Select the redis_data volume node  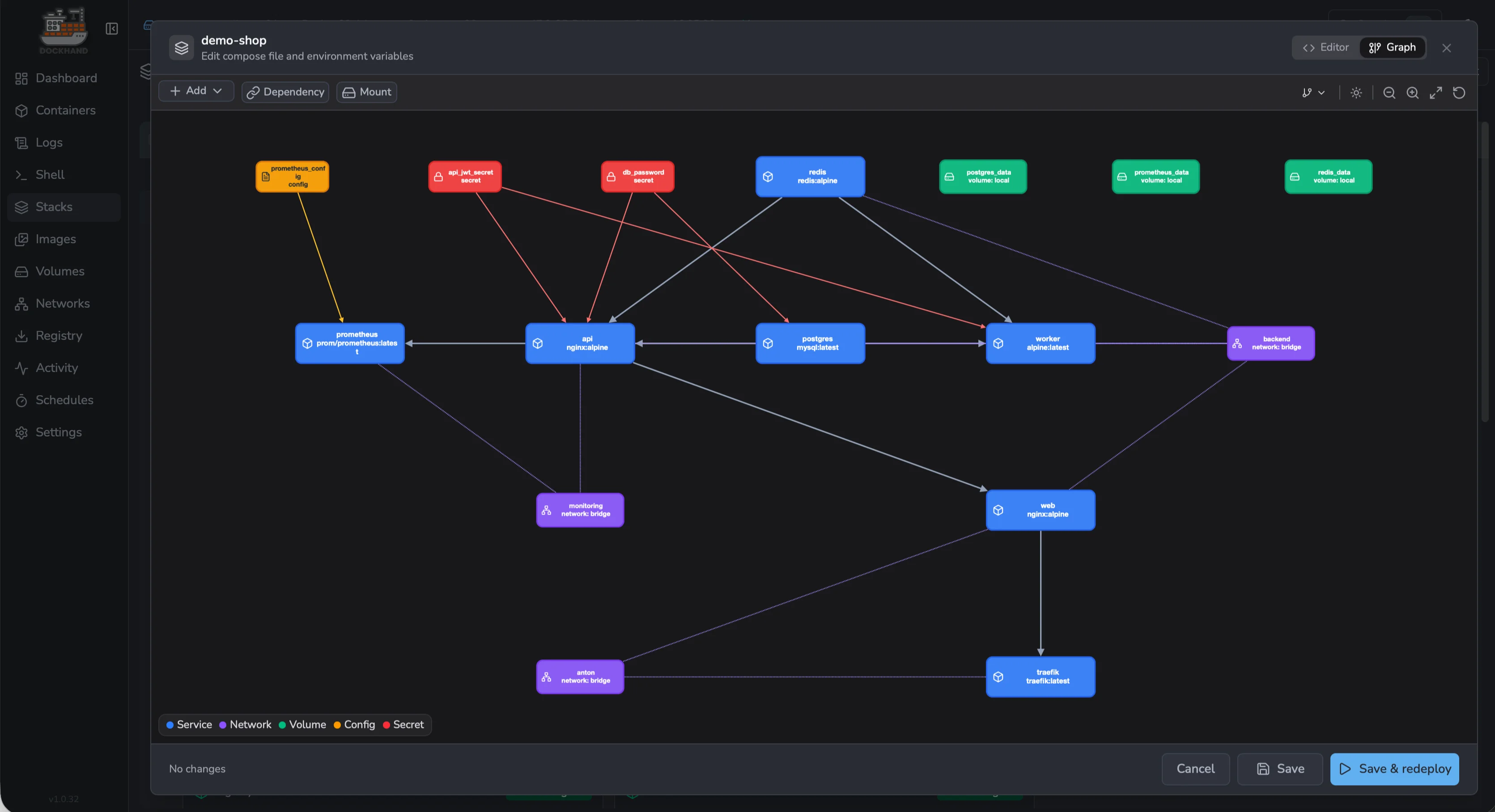[1329, 176]
